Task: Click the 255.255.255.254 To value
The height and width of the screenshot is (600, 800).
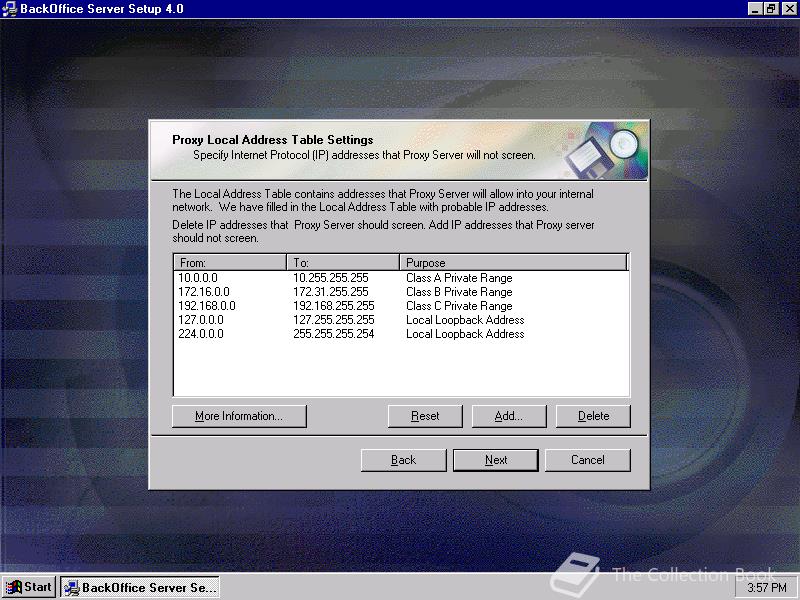Action: tap(334, 334)
